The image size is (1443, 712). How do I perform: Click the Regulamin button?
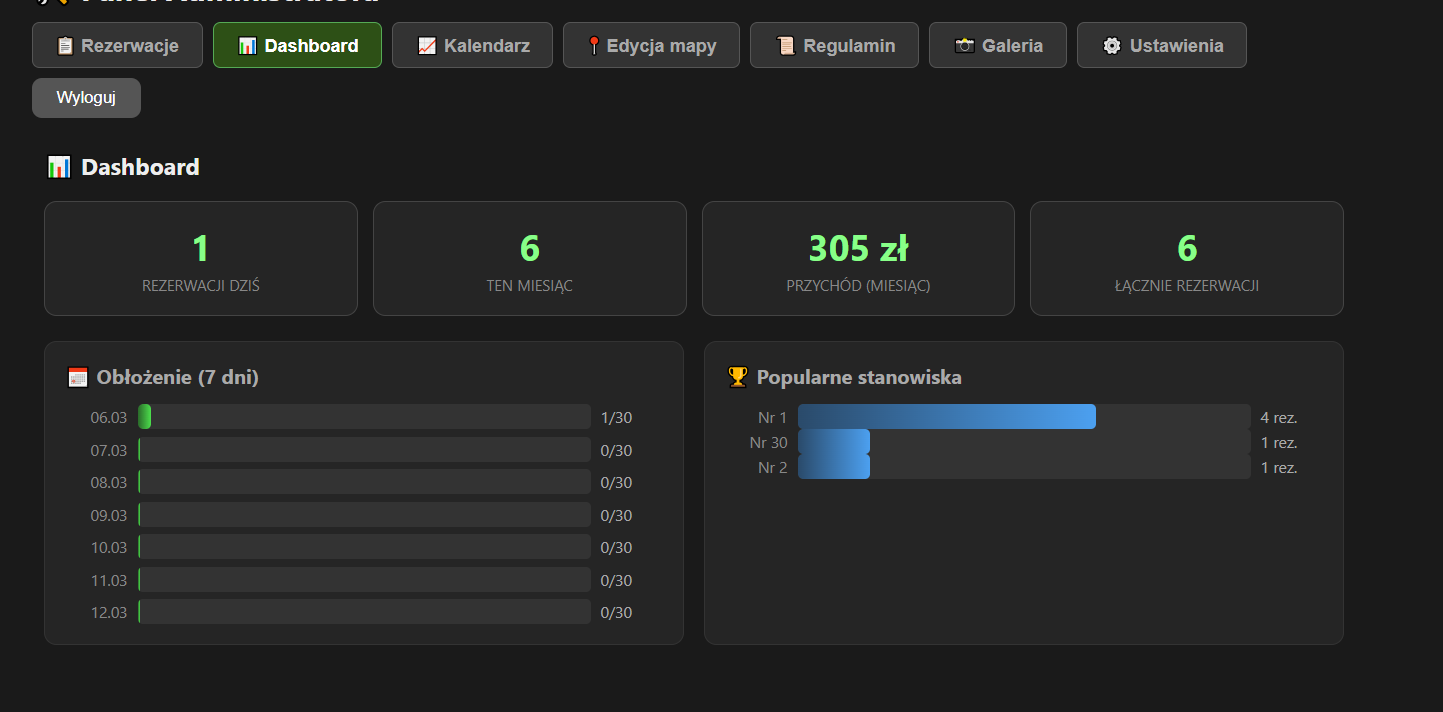click(x=834, y=45)
